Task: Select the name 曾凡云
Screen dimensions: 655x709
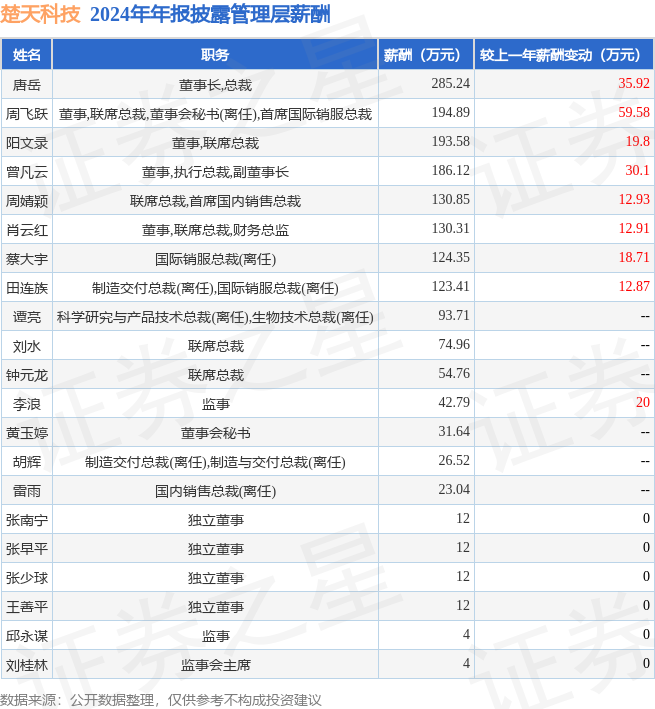Action: click(27, 171)
